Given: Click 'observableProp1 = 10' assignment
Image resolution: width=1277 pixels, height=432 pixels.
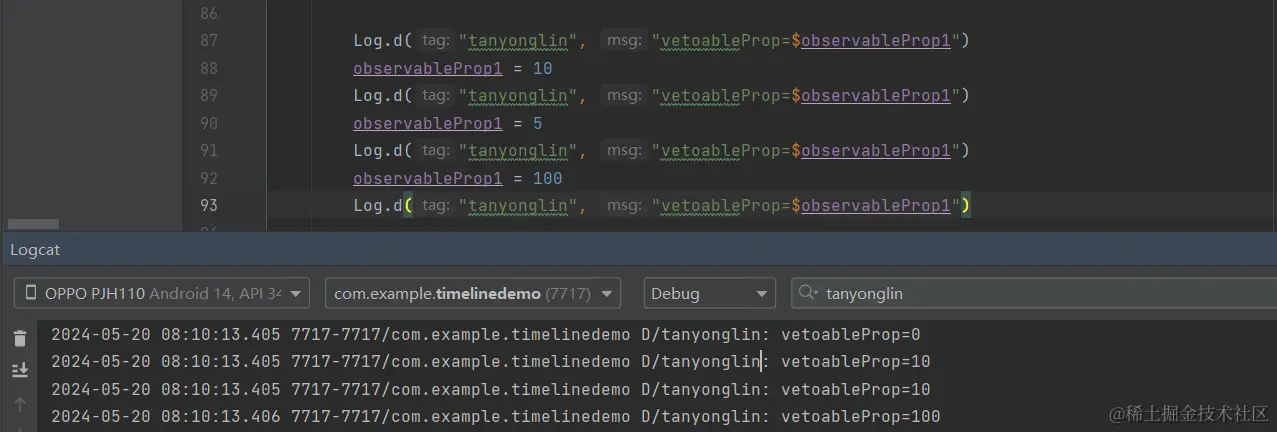Looking at the screenshot, I should coord(453,69).
